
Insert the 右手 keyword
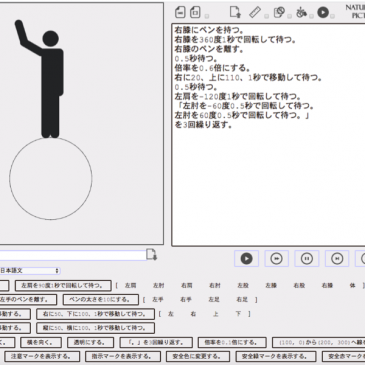pyautogui.click(x=186, y=300)
